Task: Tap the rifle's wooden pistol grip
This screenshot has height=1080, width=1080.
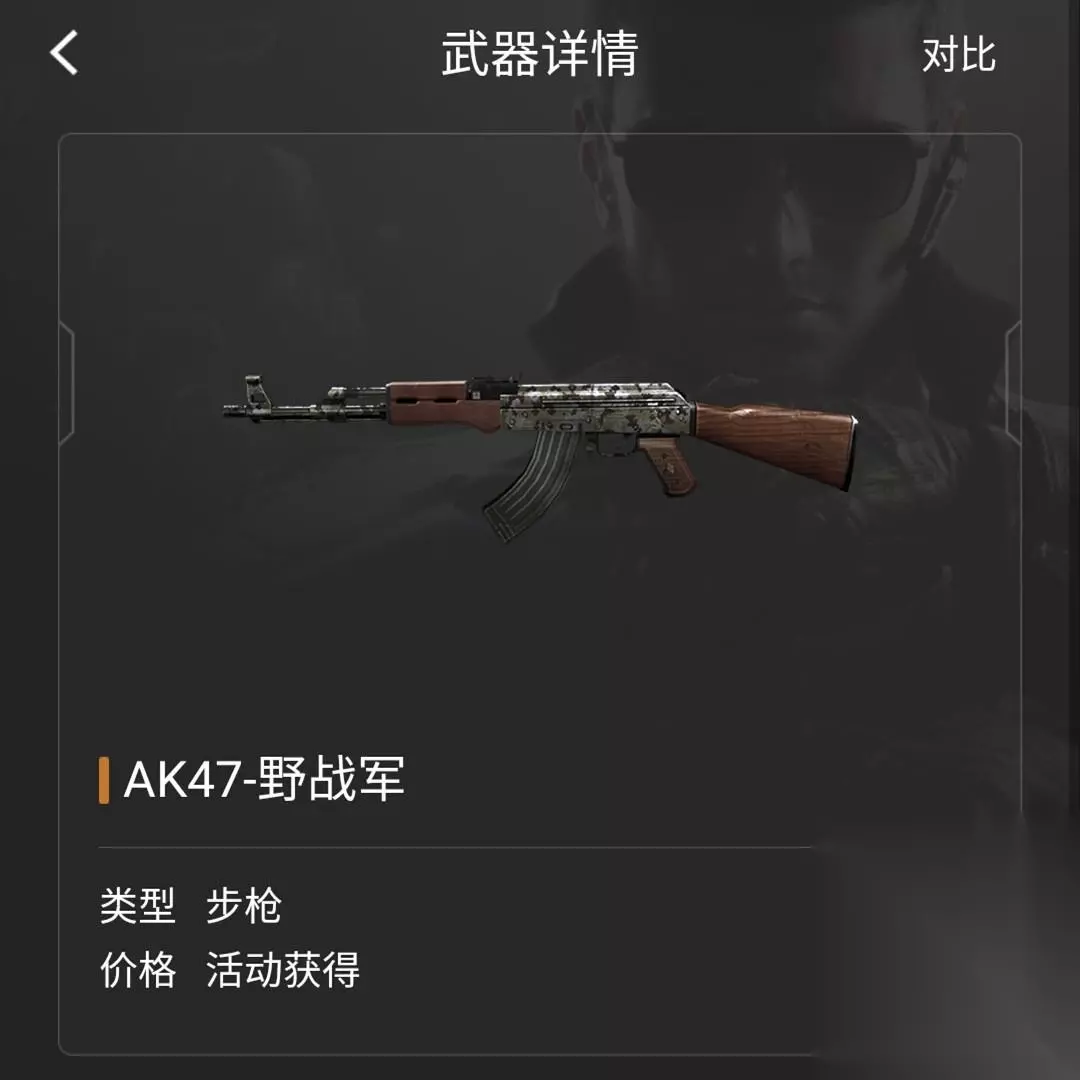Action: [x=667, y=466]
